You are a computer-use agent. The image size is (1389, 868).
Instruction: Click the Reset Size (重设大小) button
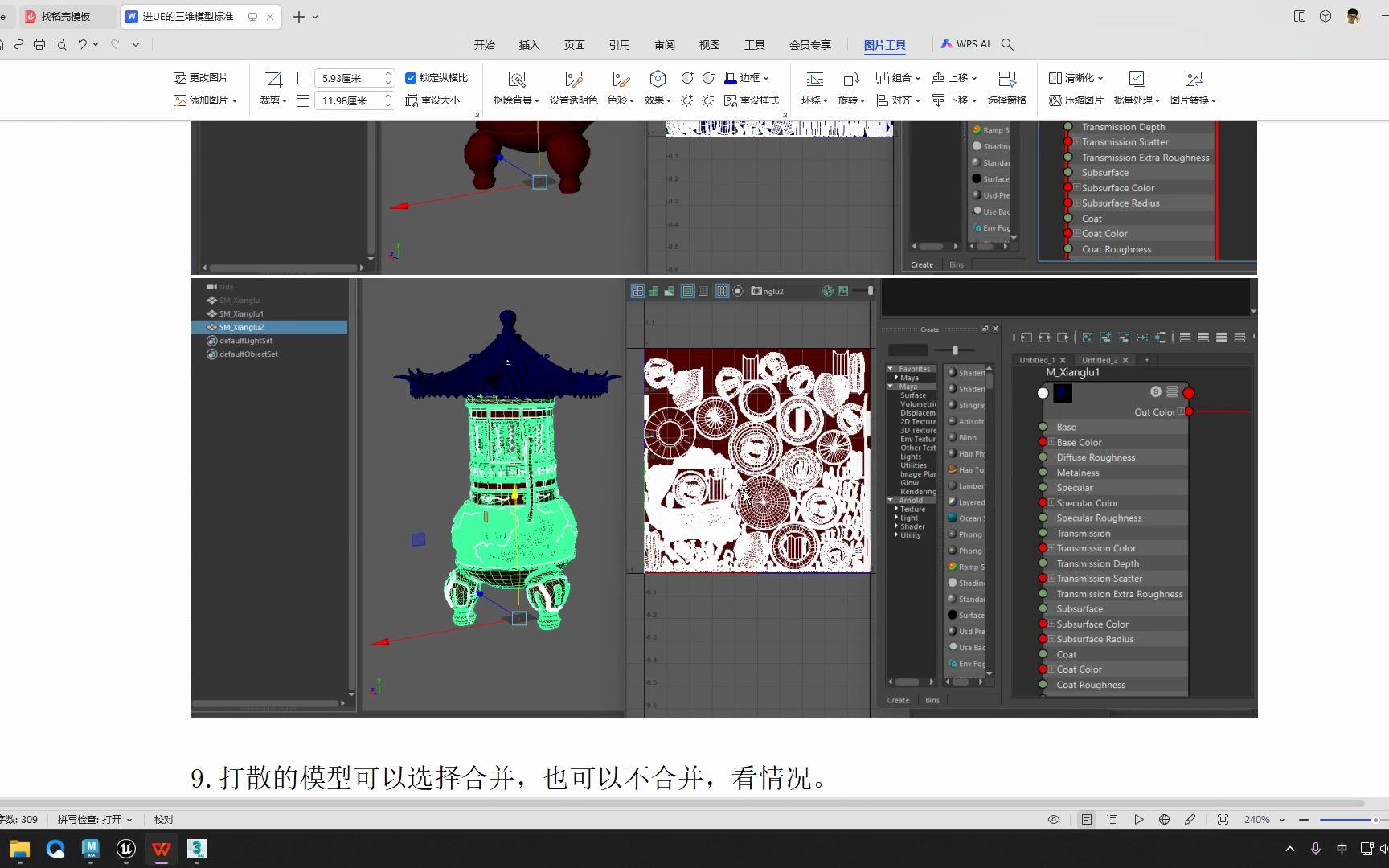tap(433, 100)
